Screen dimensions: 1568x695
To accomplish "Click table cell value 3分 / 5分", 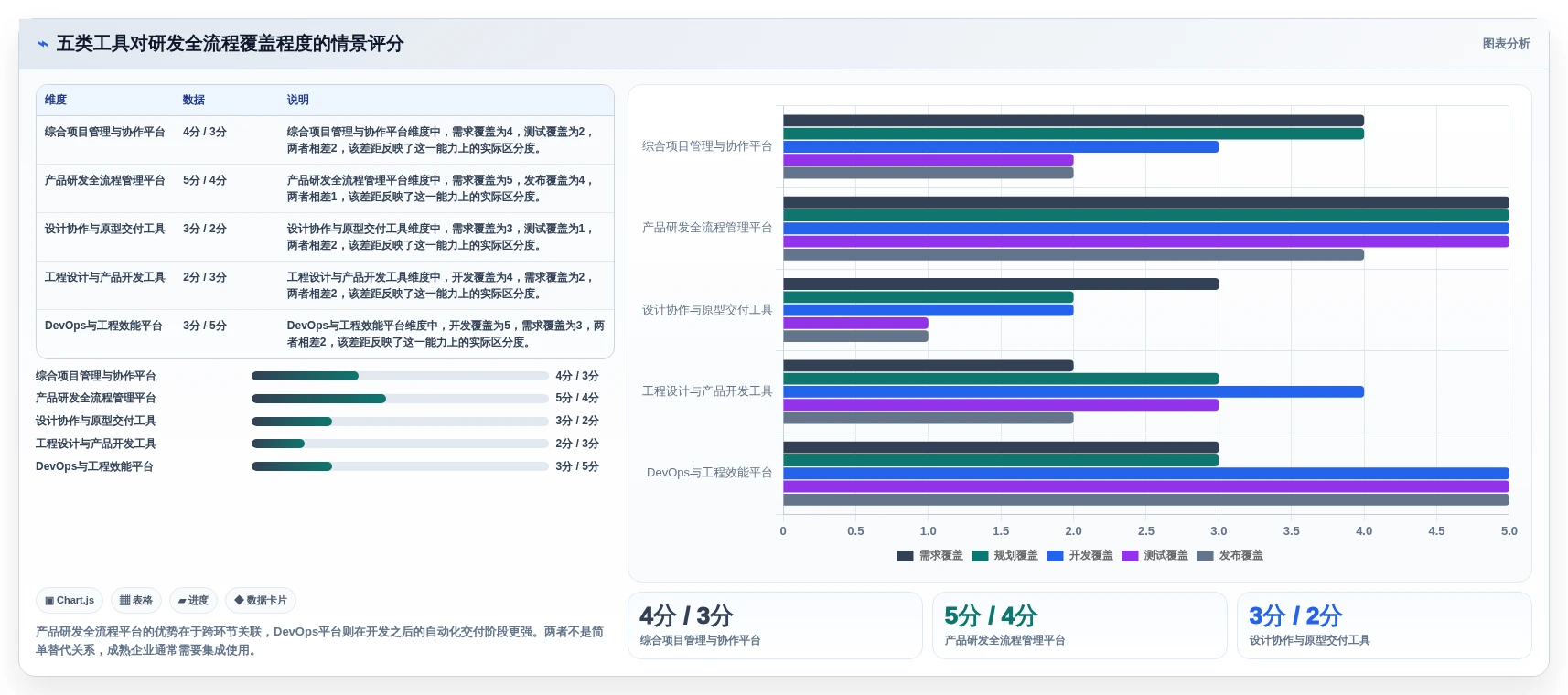I will coord(205,326).
